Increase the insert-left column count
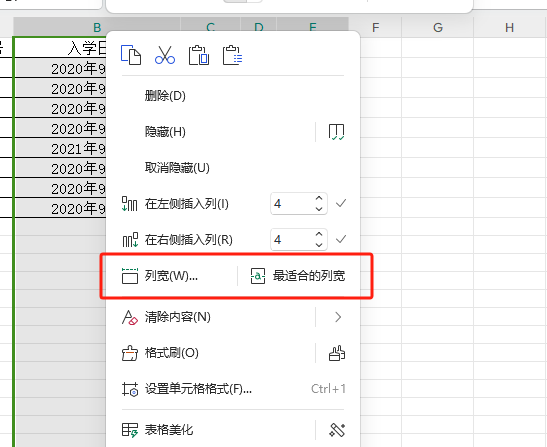The image size is (547, 447). (x=319, y=198)
